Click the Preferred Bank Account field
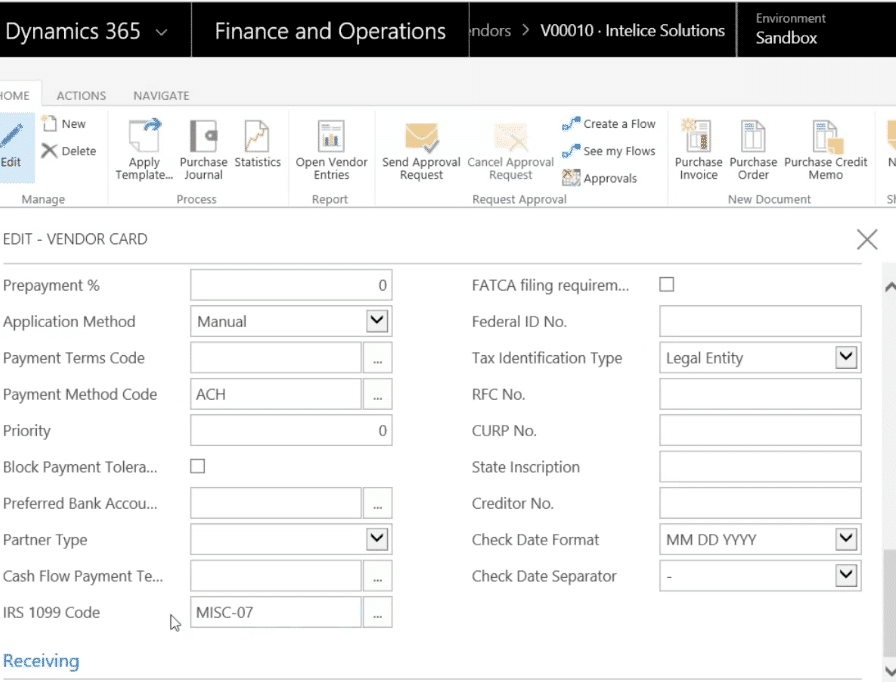This screenshot has height=682, width=896. click(276, 503)
